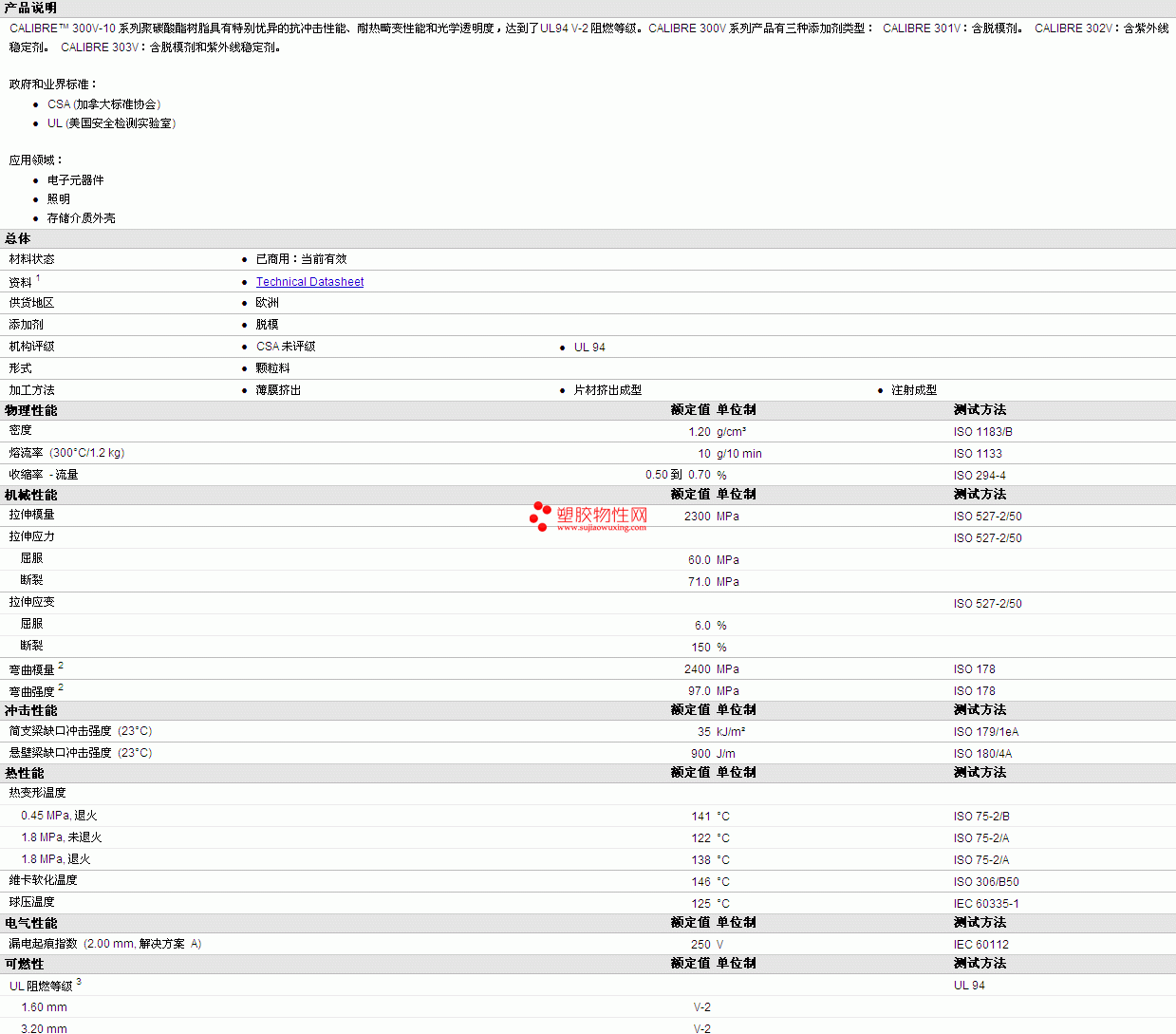Image resolution: width=1176 pixels, height=1034 pixels.
Task: Open the Technical Datasheet link
Action: click(x=309, y=282)
